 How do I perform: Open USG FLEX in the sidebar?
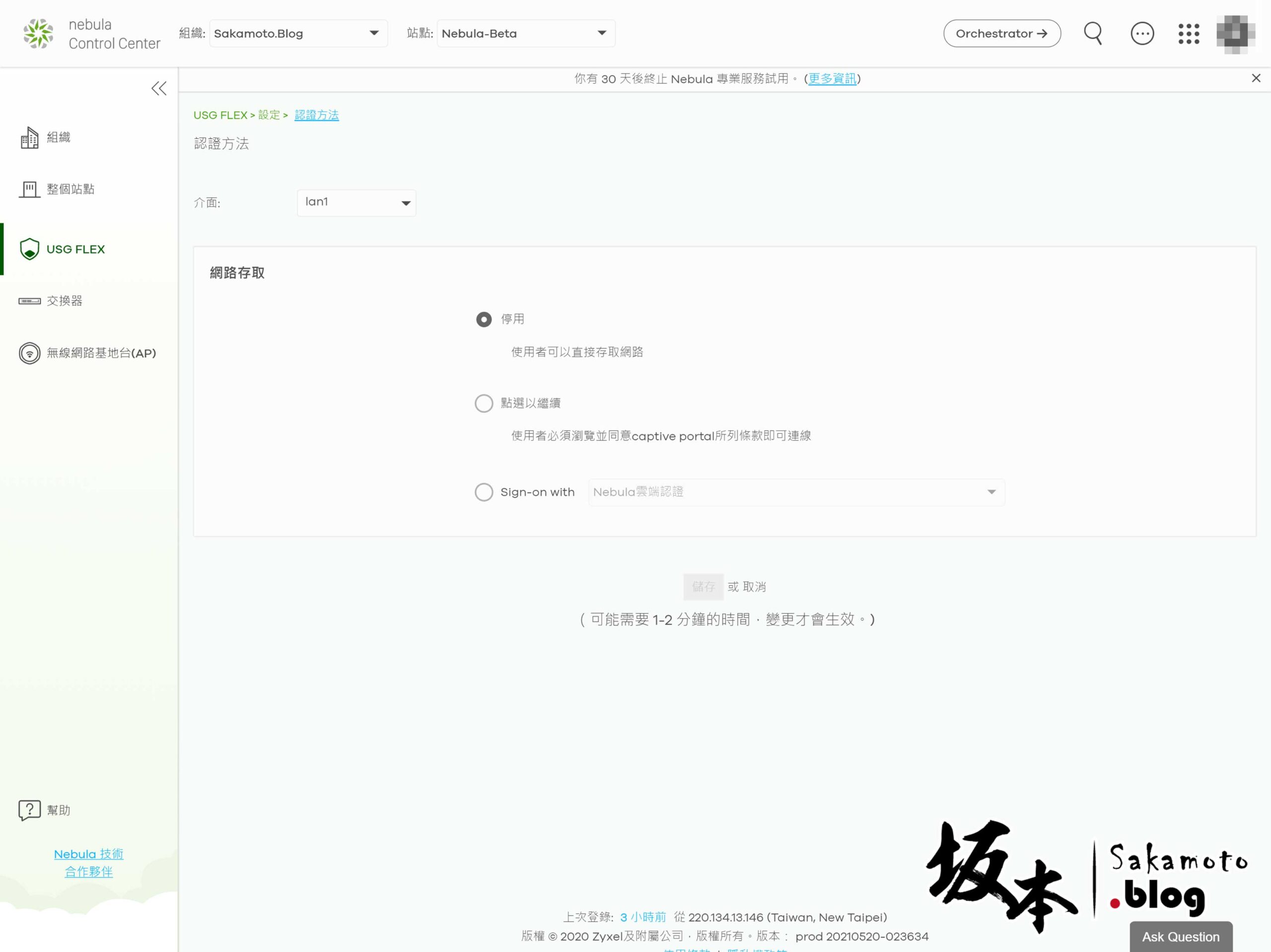[76, 249]
